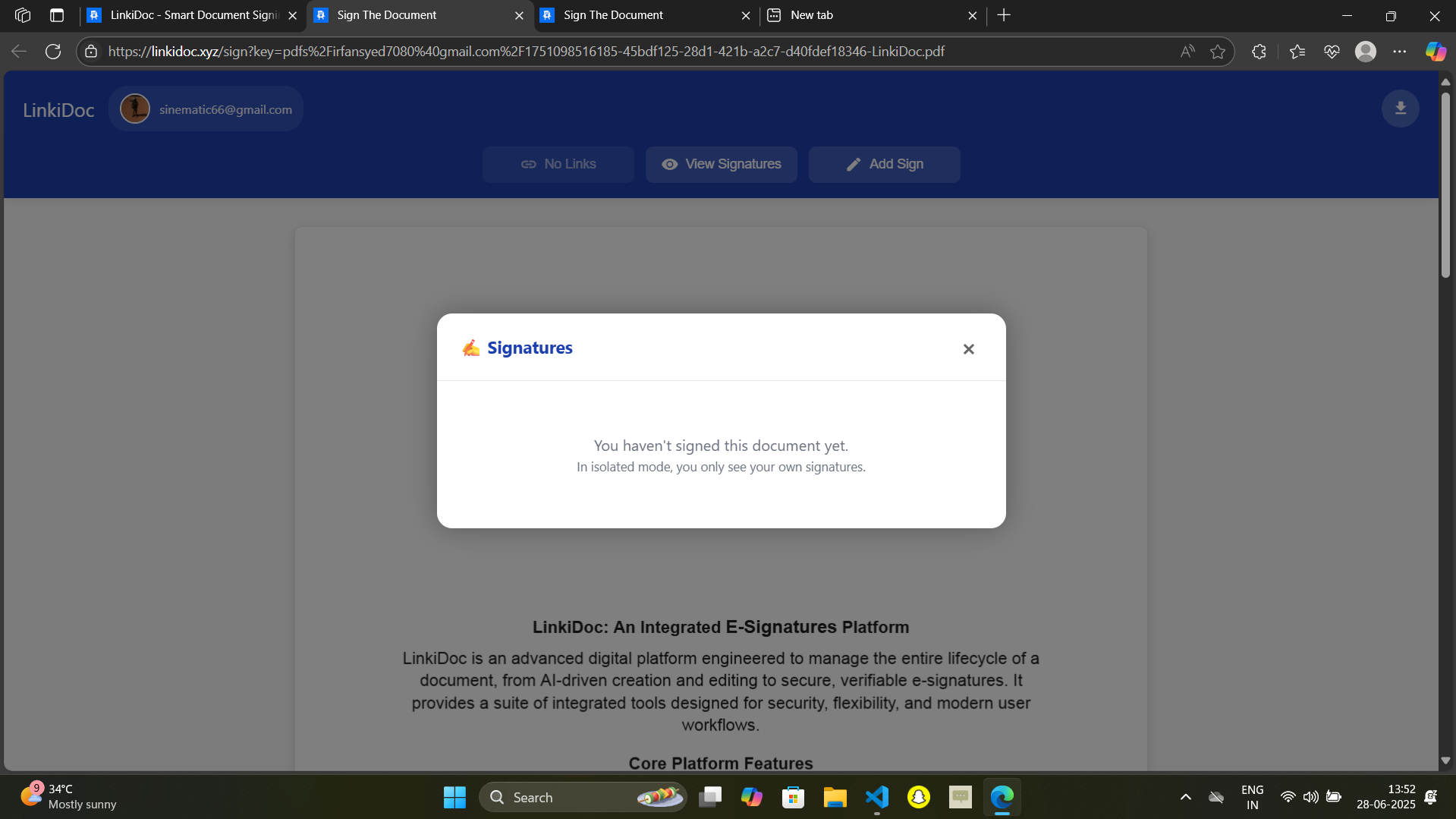Open the workspaces icon
Screen dimensions: 1456x819
[x=23, y=15]
